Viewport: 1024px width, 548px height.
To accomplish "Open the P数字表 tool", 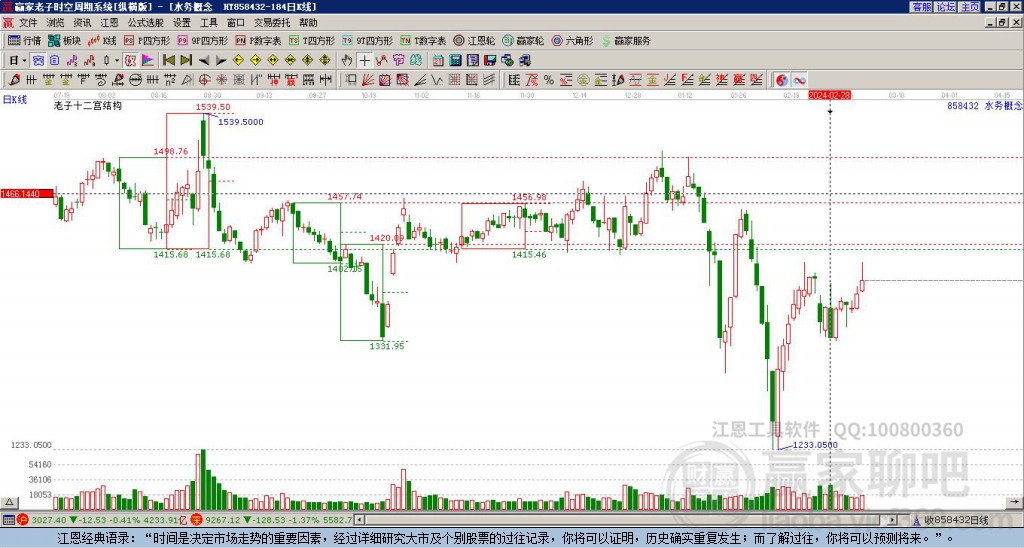I will (x=258, y=40).
